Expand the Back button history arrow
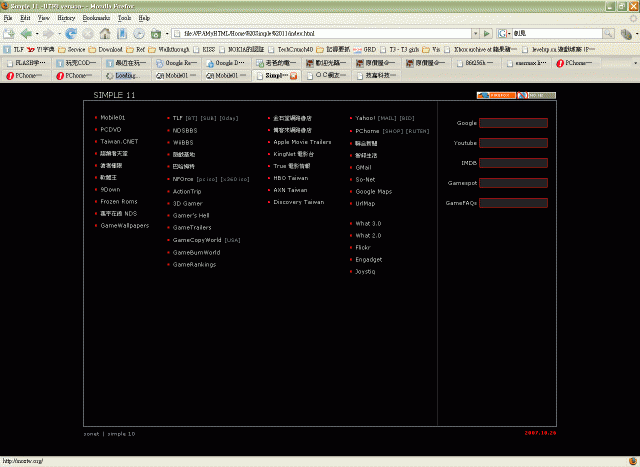Screen dimensions: 640x467 [x=35, y=33]
